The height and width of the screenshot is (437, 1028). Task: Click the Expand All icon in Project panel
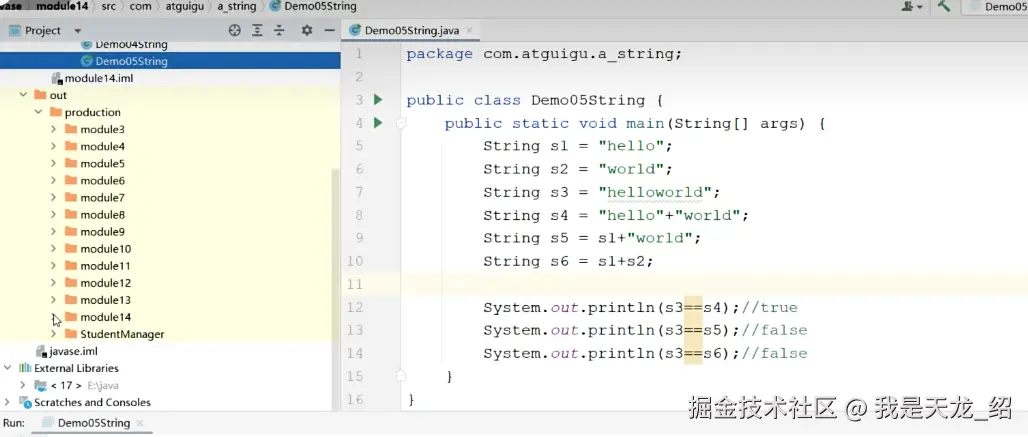pyautogui.click(x=258, y=30)
